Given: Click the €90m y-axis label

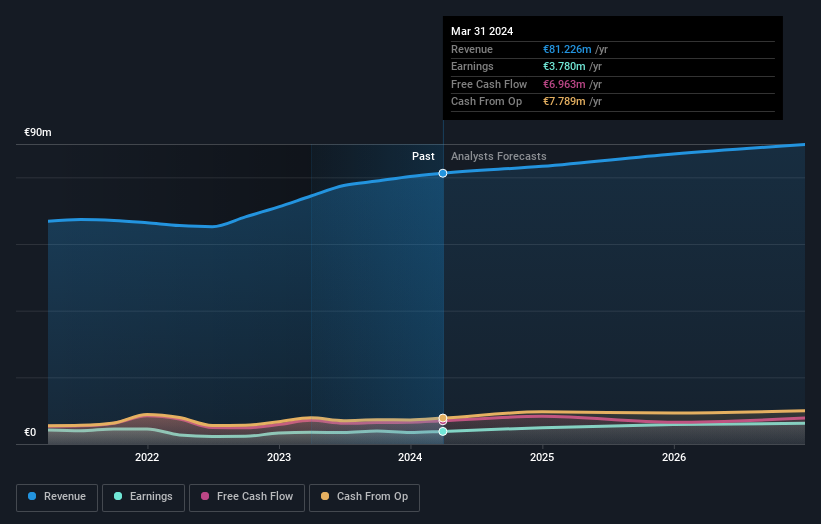Looking at the screenshot, I should tap(38, 132).
